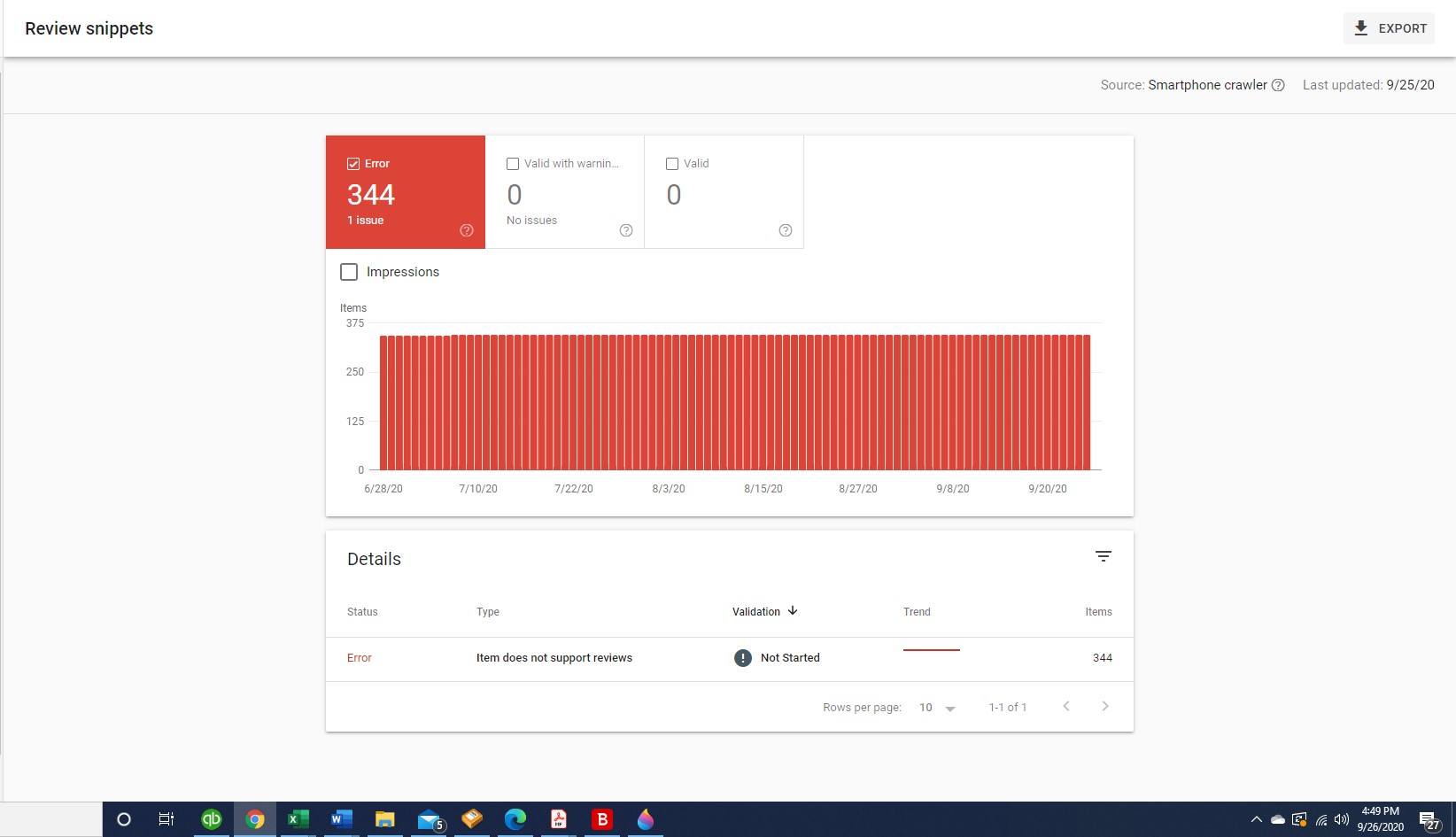Image resolution: width=1456 pixels, height=837 pixels.
Task: Click the 8/3/20 date label on chart
Action: pyautogui.click(x=669, y=489)
